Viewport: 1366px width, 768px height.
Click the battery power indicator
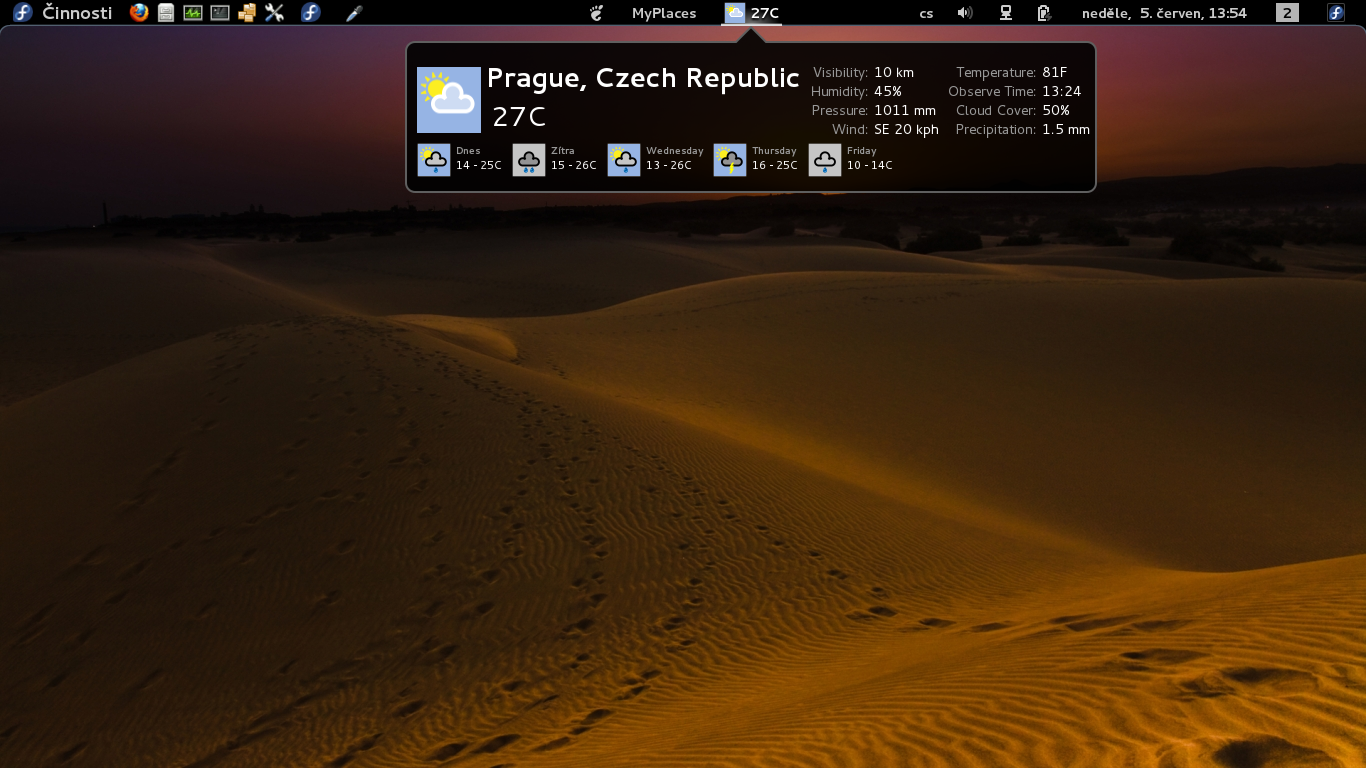(x=1044, y=13)
